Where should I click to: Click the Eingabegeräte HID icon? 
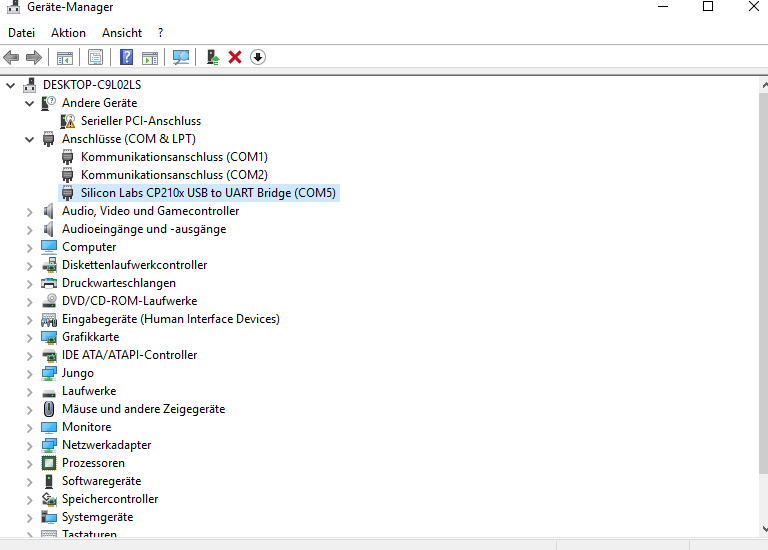click(x=49, y=319)
